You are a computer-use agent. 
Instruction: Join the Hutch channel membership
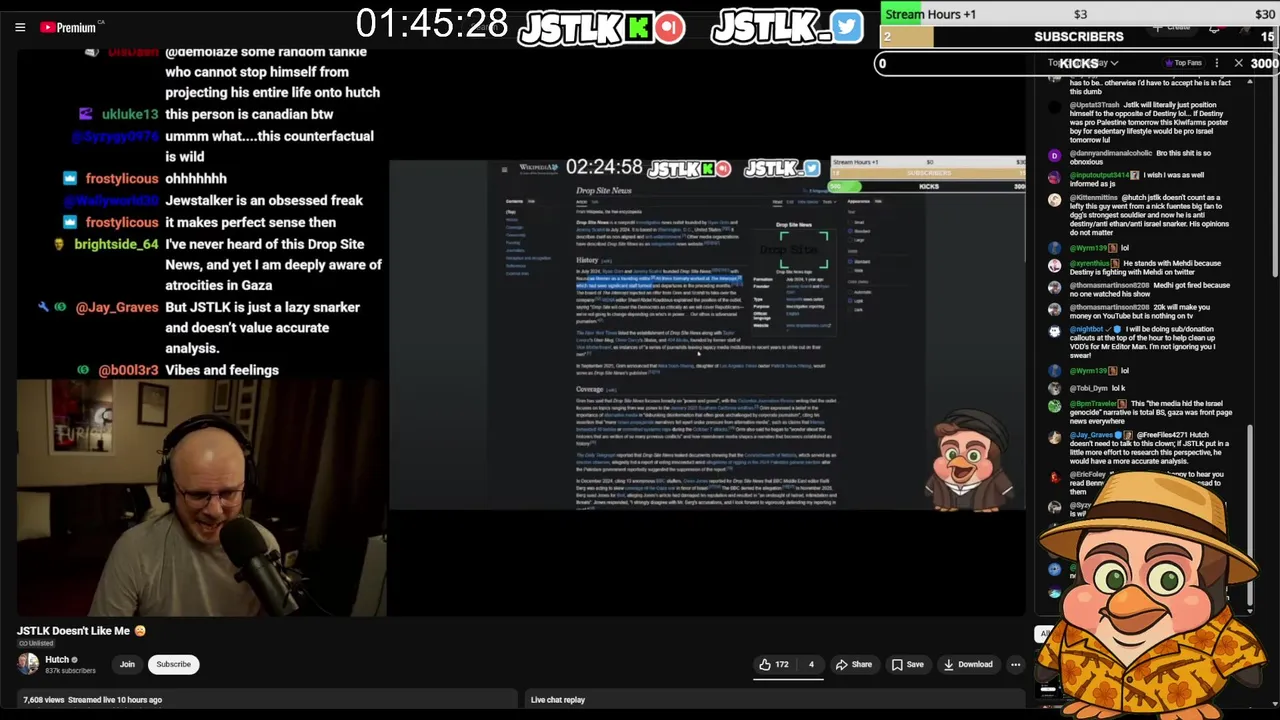coord(127,664)
